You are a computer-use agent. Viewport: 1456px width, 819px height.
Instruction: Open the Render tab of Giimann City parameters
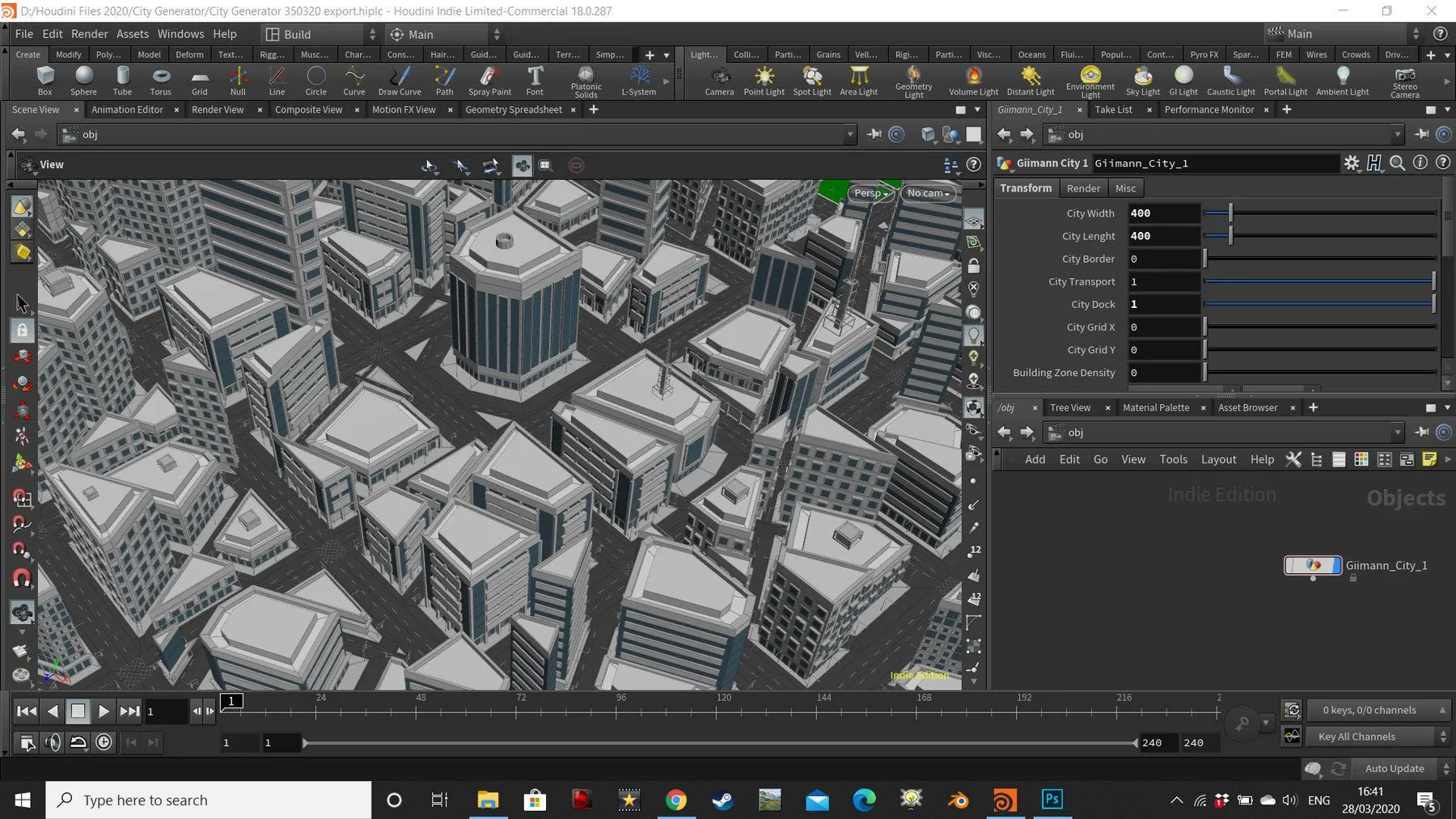1083,188
